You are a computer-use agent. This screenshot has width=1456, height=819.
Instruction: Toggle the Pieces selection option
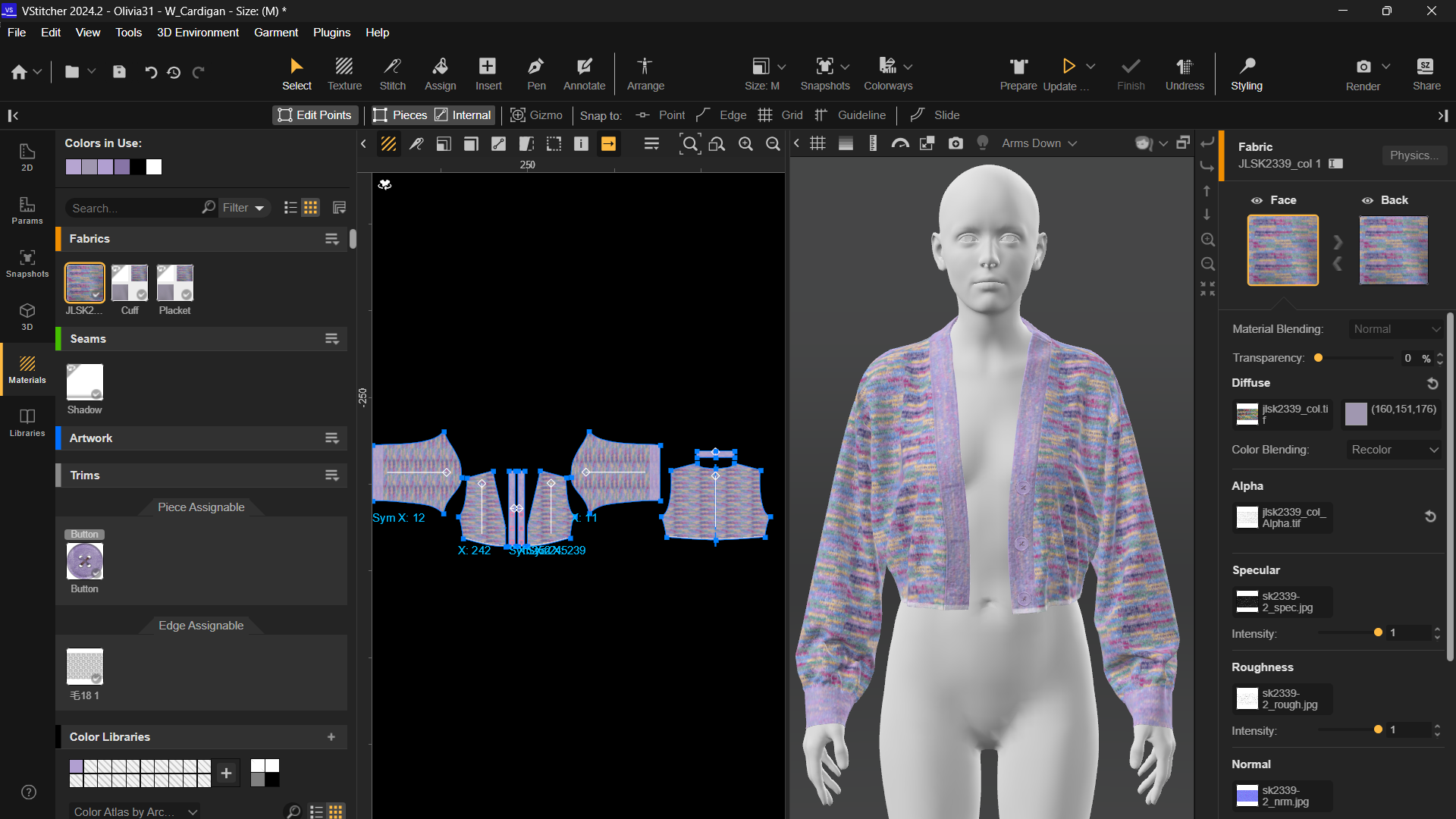pos(400,115)
